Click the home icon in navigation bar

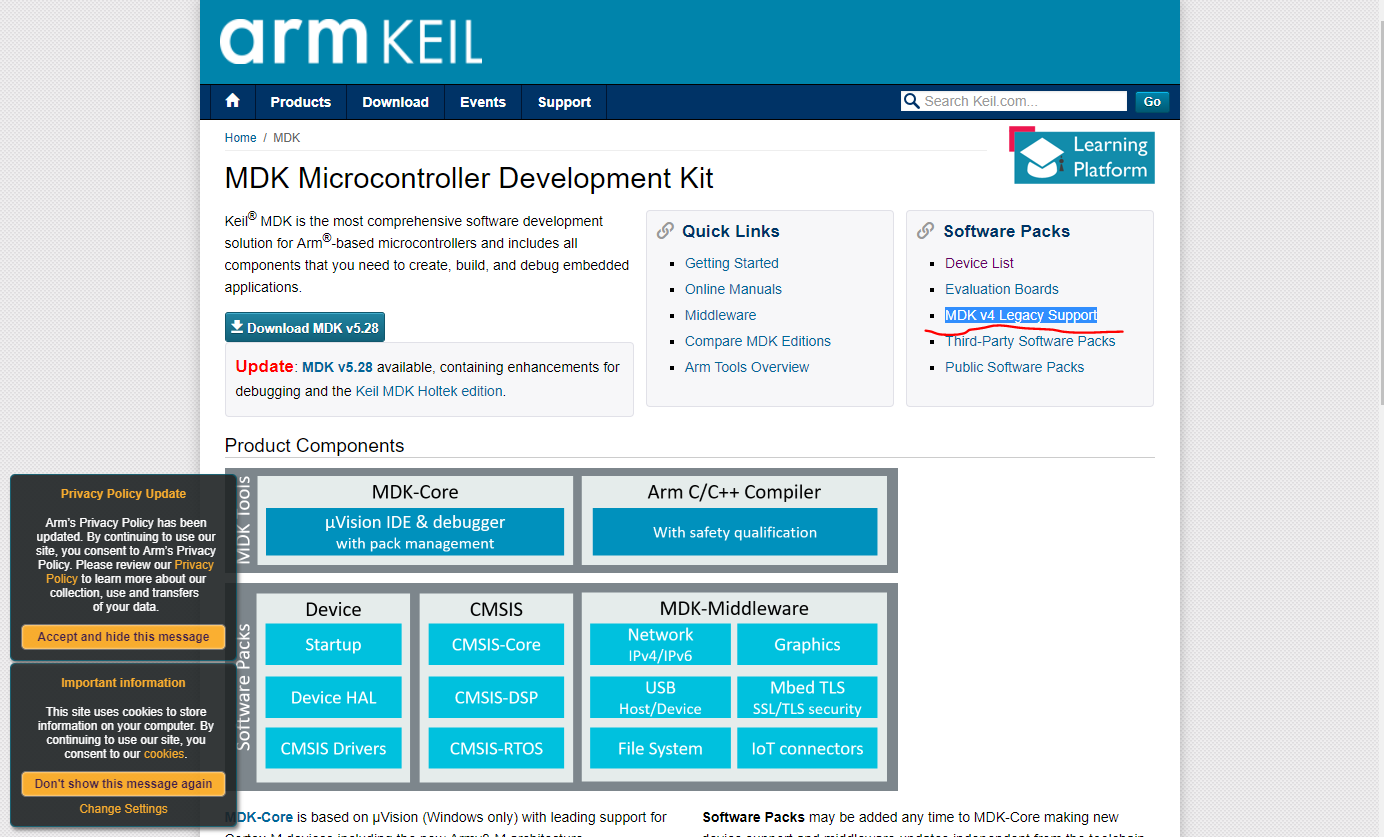(x=233, y=101)
